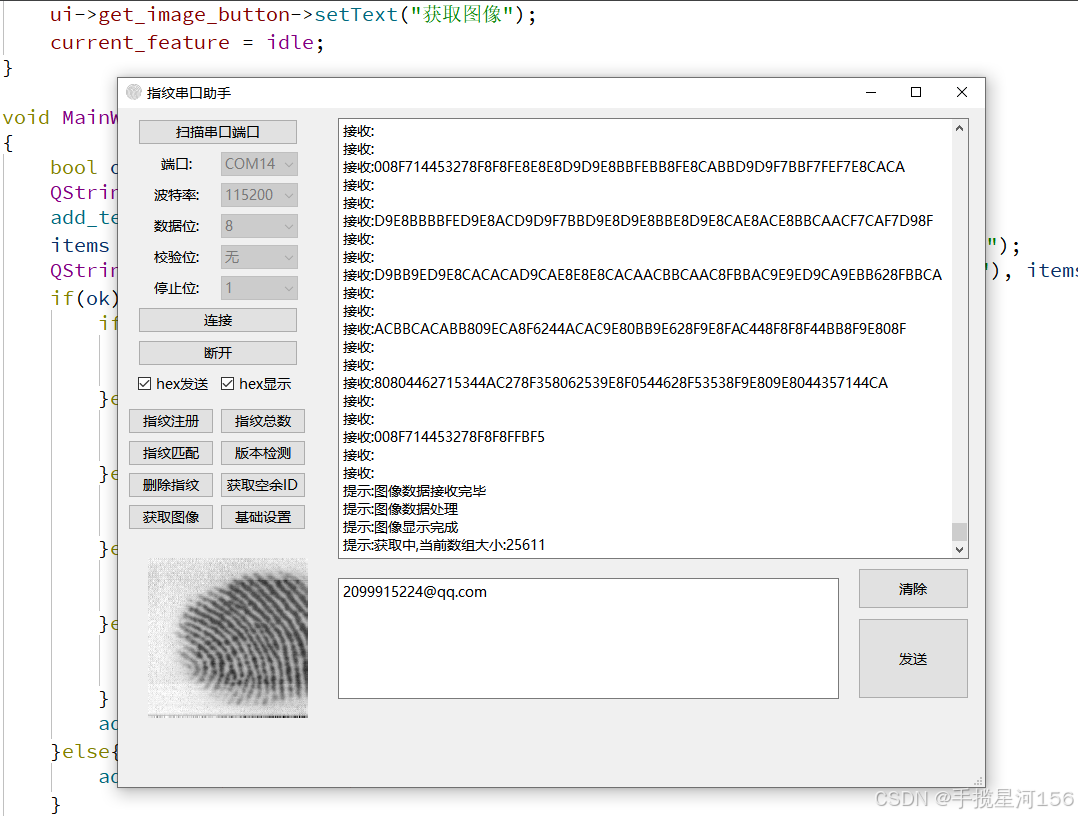
Task: Open the 停止位 dropdown showing 1
Action: point(259,288)
